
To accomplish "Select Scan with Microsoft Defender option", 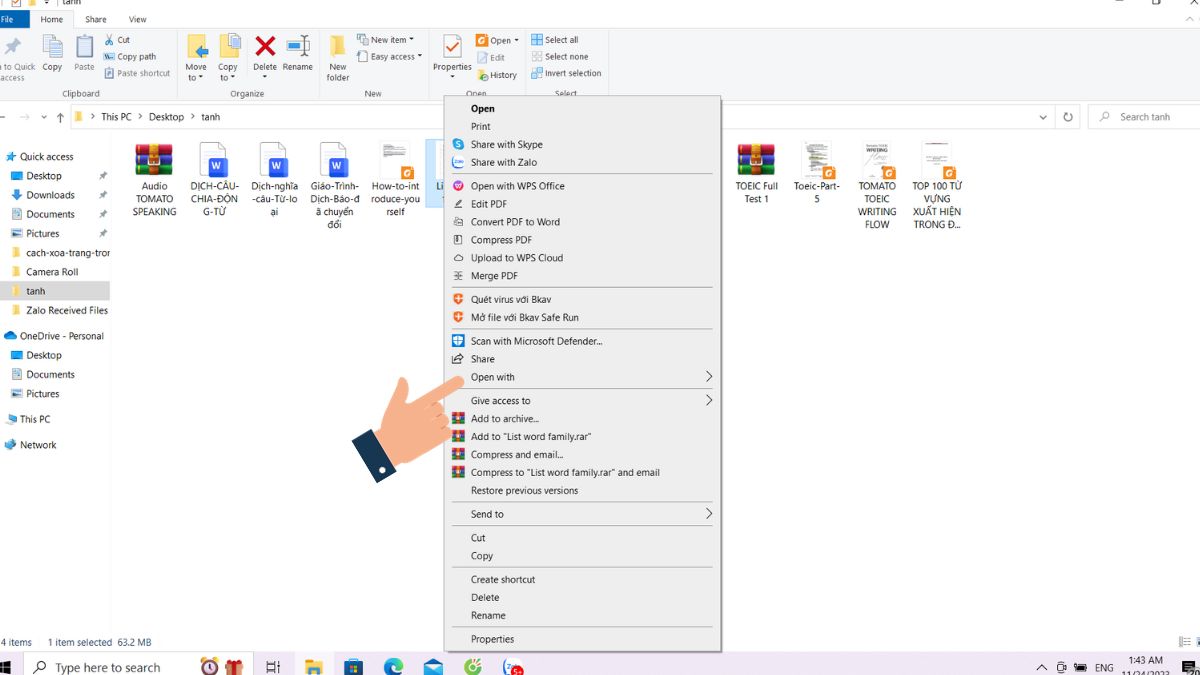I will (x=536, y=341).
